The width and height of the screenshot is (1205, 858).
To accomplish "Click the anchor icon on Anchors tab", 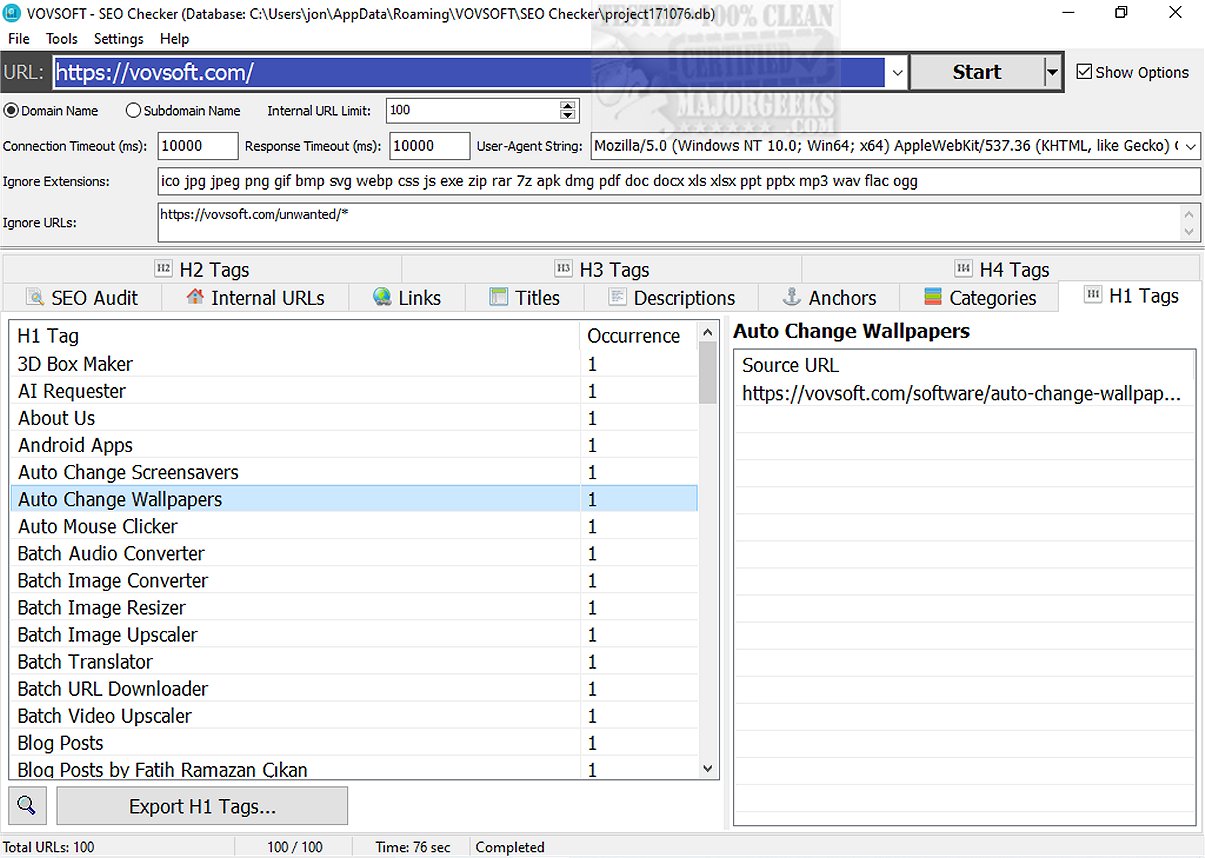I will click(x=792, y=297).
